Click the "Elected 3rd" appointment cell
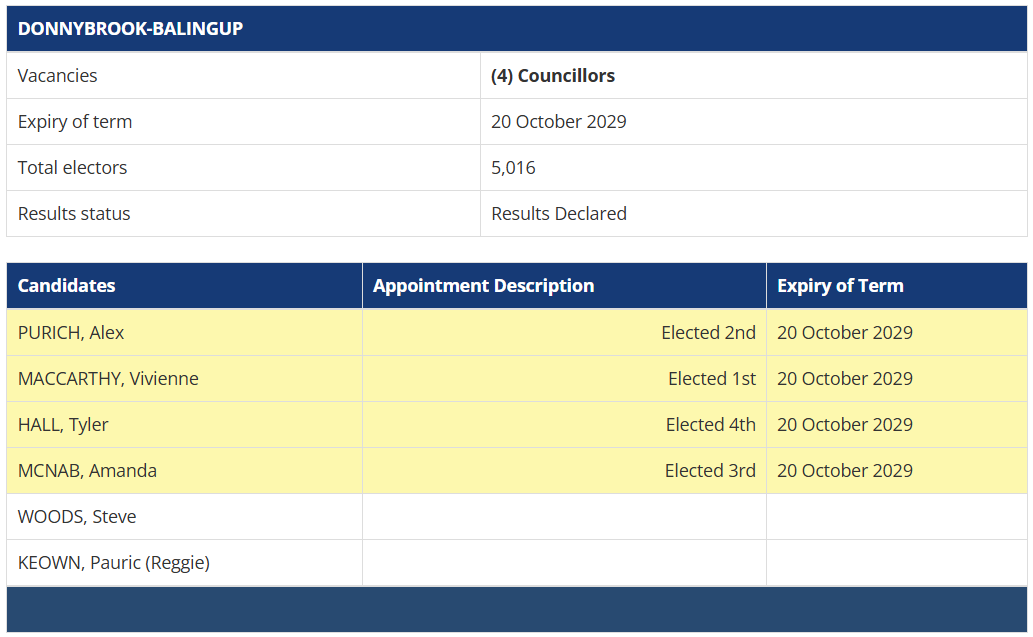The image size is (1033, 637). tap(710, 471)
